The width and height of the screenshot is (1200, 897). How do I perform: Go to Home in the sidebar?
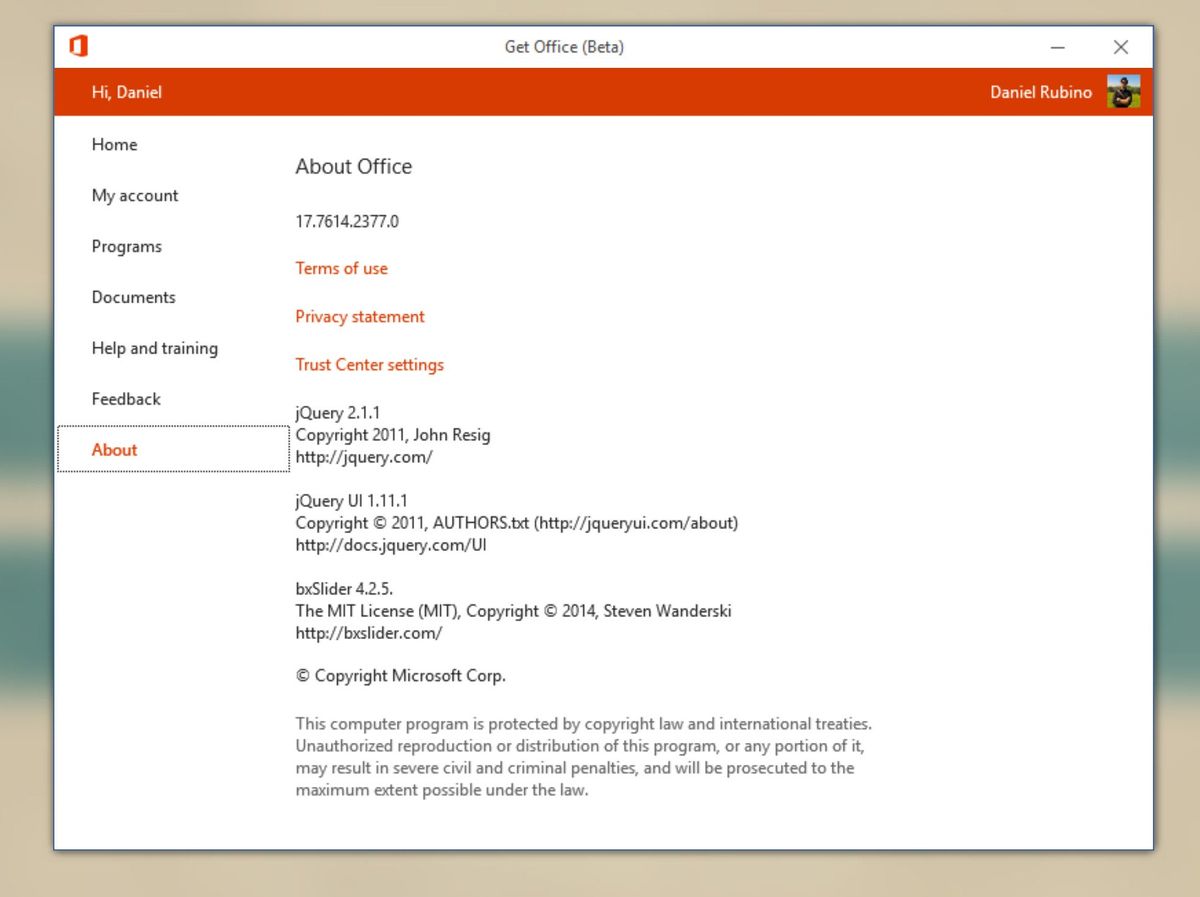[114, 145]
